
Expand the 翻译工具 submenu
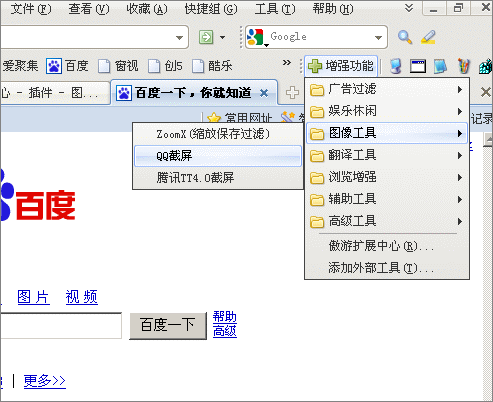coord(387,155)
